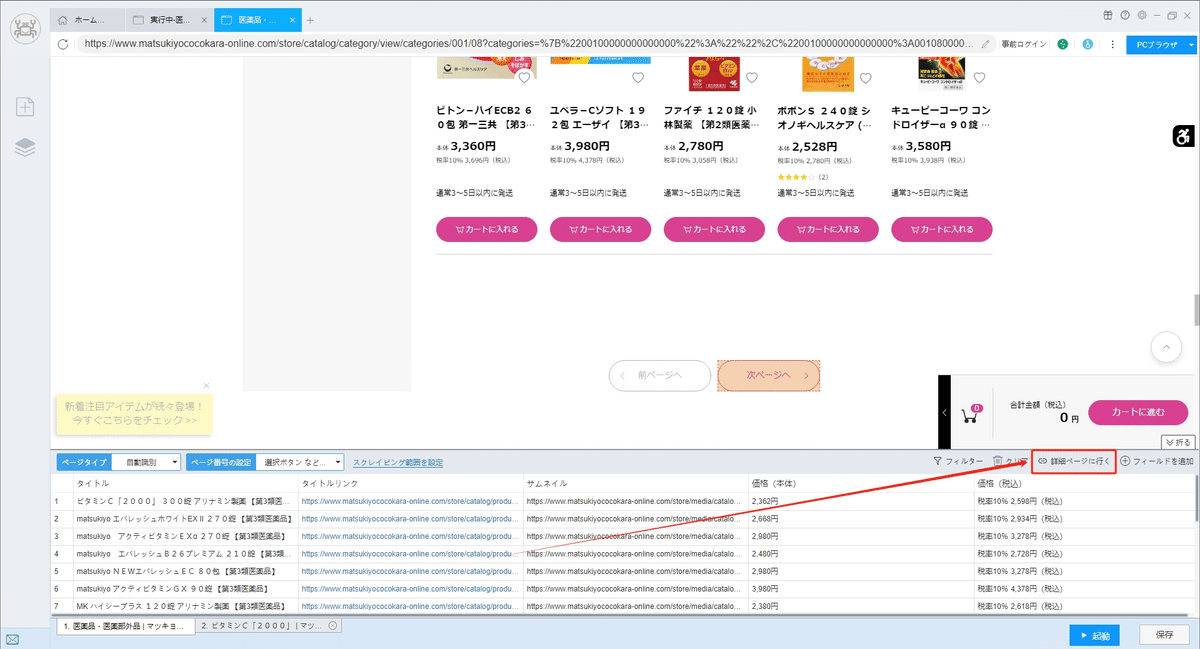Click クリア to clear data
Image resolution: width=1200 pixels, height=649 pixels.
(1010, 462)
